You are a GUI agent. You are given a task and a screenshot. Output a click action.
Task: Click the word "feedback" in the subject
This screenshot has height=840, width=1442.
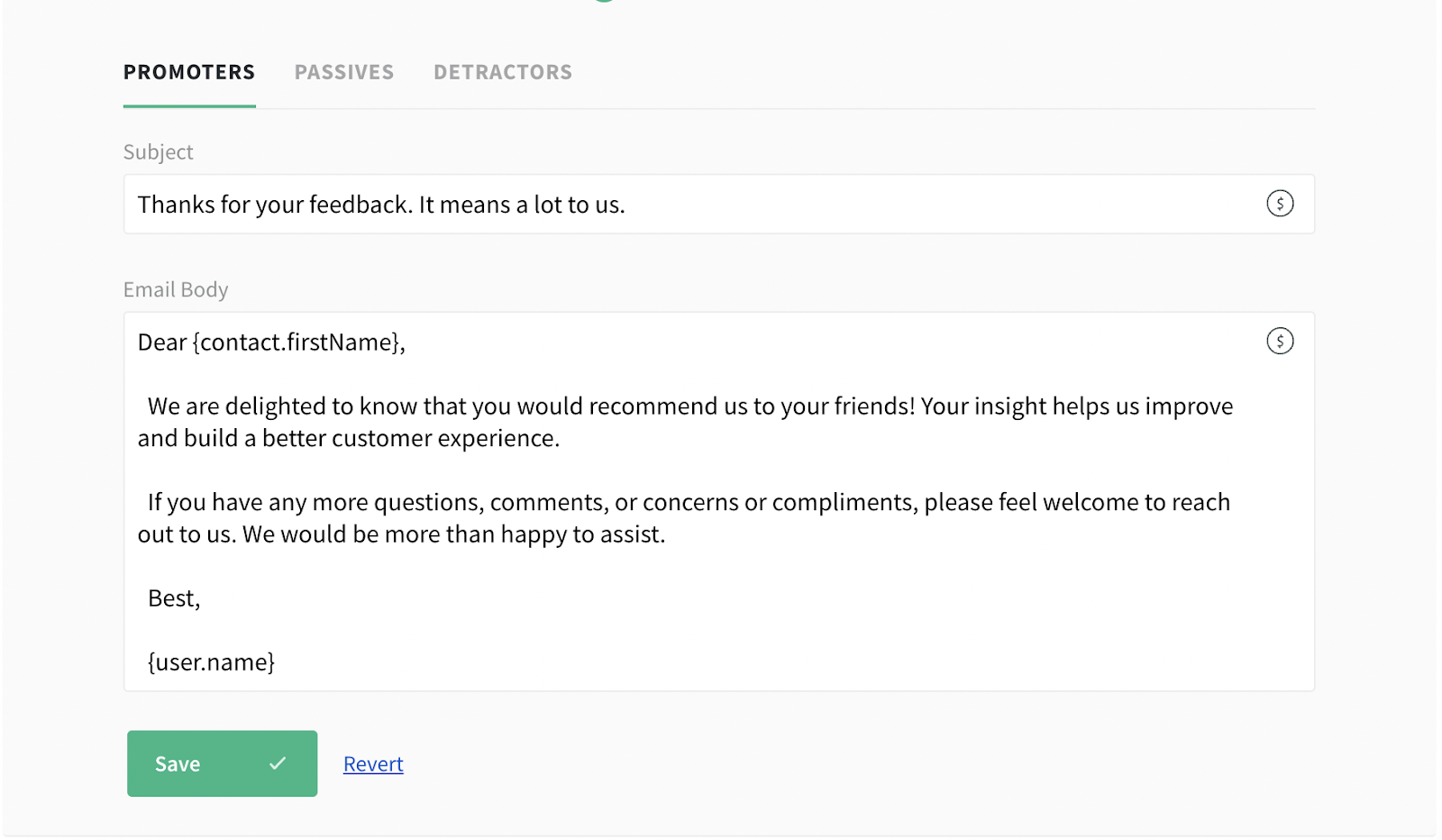[x=360, y=205]
